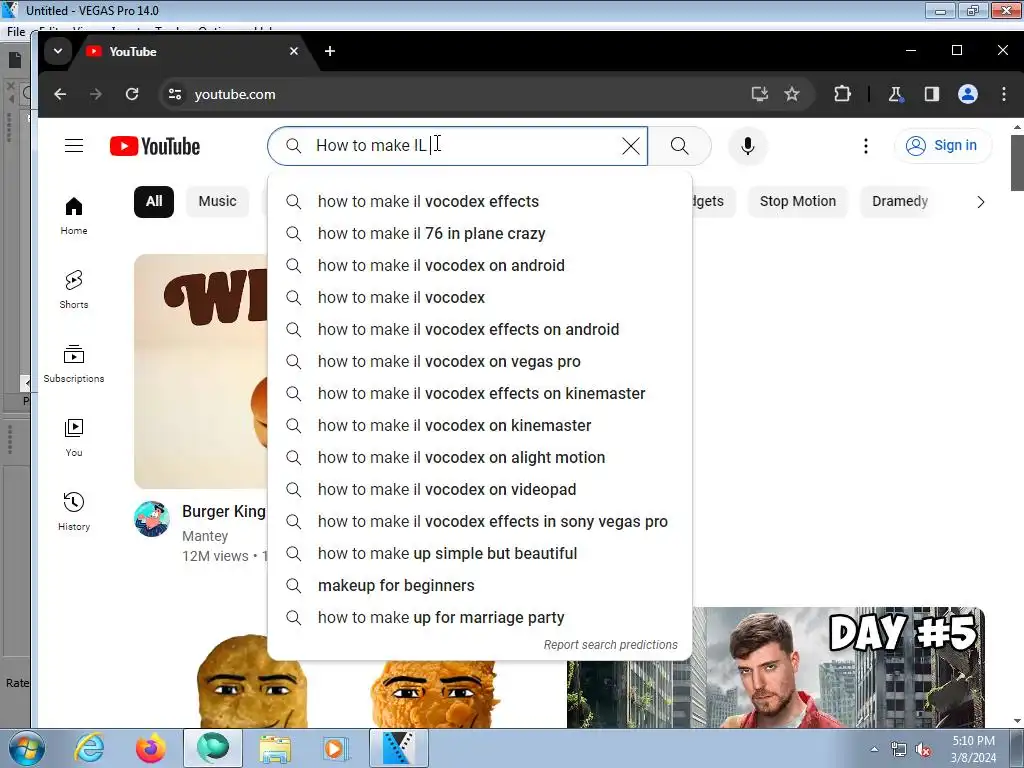1024x768 pixels.
Task: Pick suggestion 'how to make il vocodex on vegas pro'
Action: 479,361
